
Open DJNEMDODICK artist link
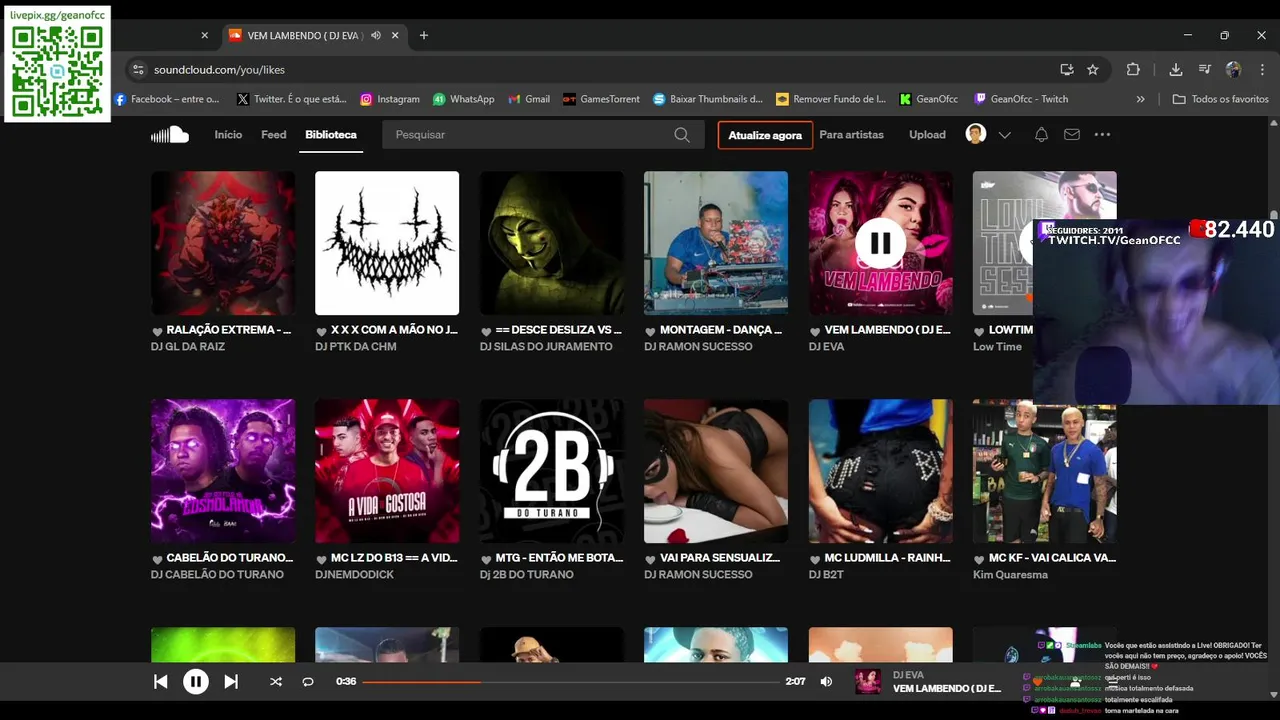355,575
